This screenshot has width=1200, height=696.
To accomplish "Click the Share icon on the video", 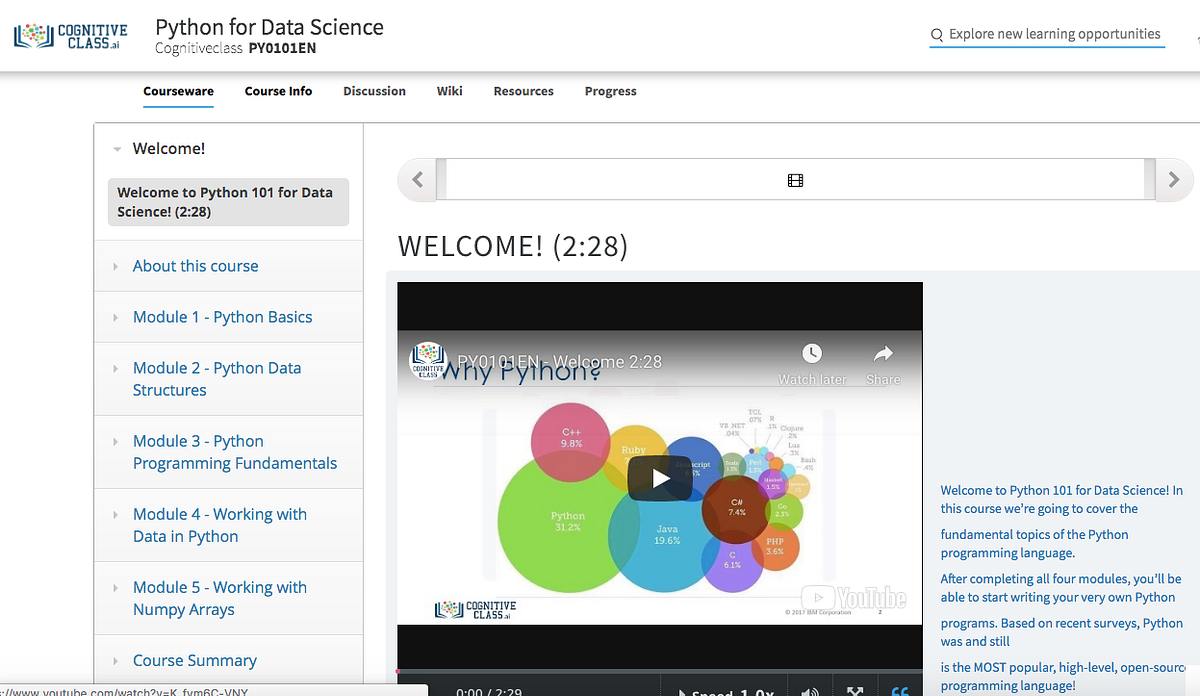I will point(883,352).
